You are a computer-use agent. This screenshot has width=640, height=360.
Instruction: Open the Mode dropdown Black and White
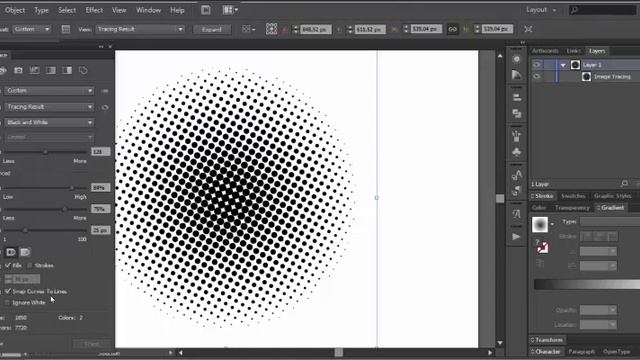[x=49, y=122]
